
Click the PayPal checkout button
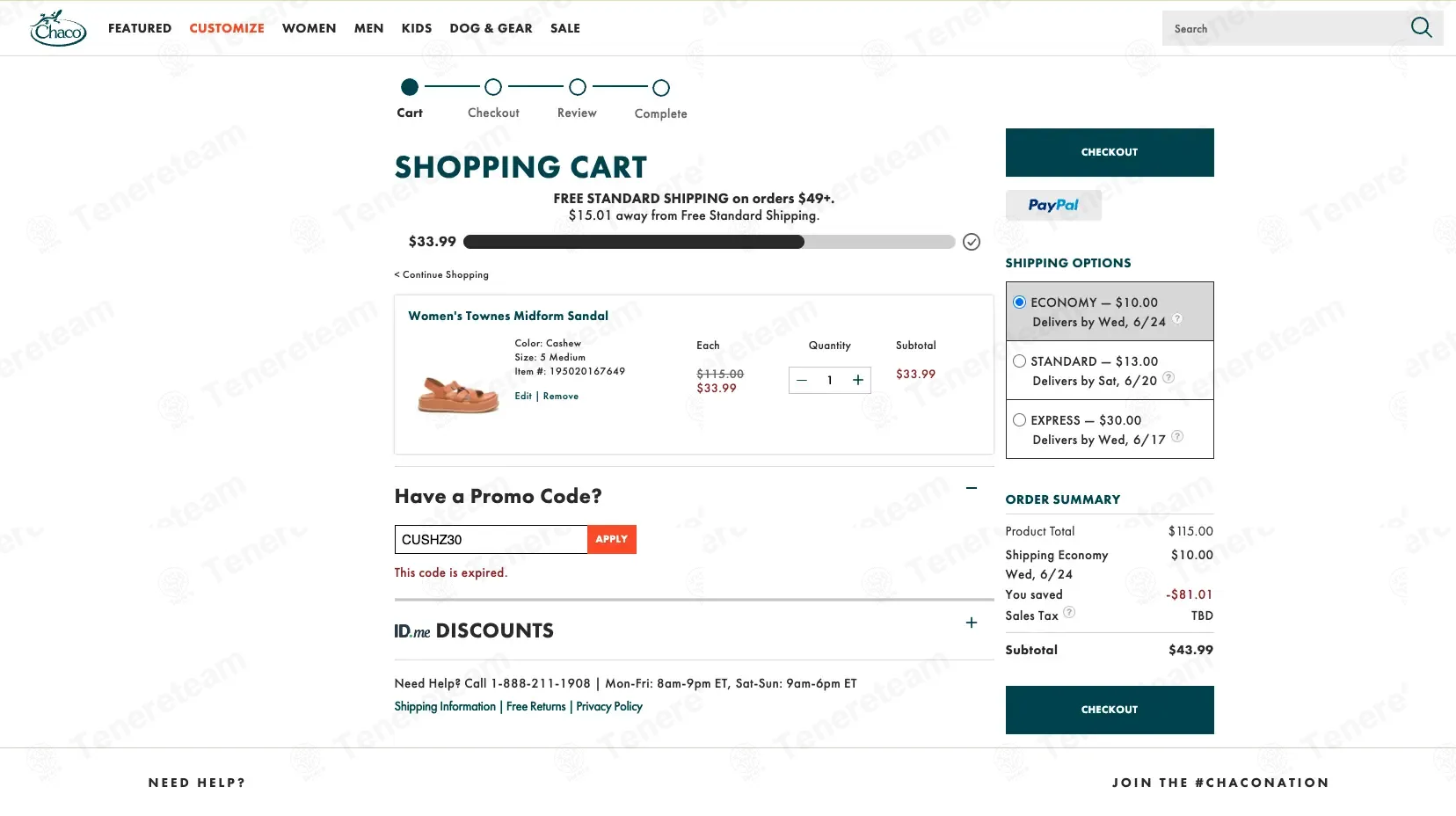click(1053, 205)
